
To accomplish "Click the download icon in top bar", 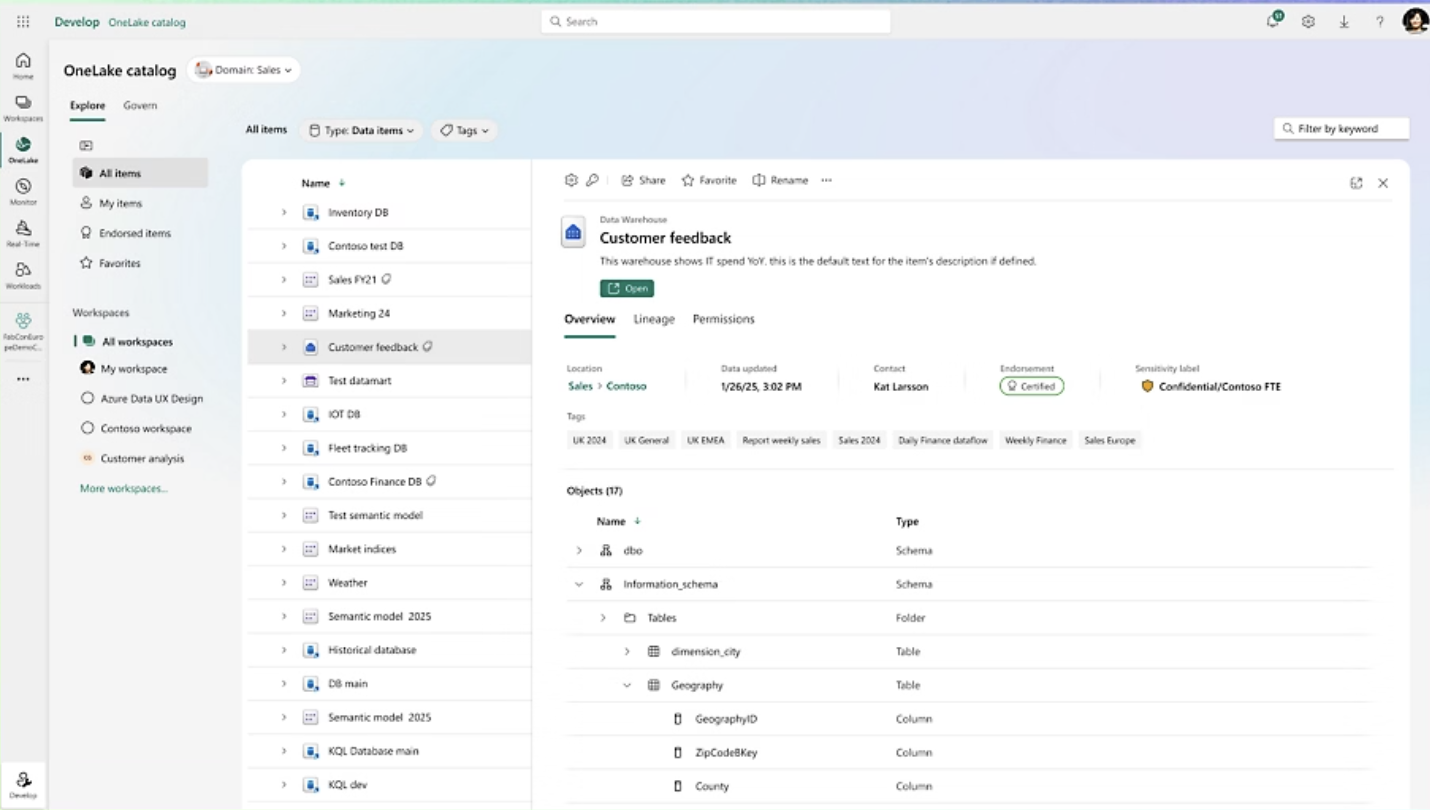I will pos(1344,21).
